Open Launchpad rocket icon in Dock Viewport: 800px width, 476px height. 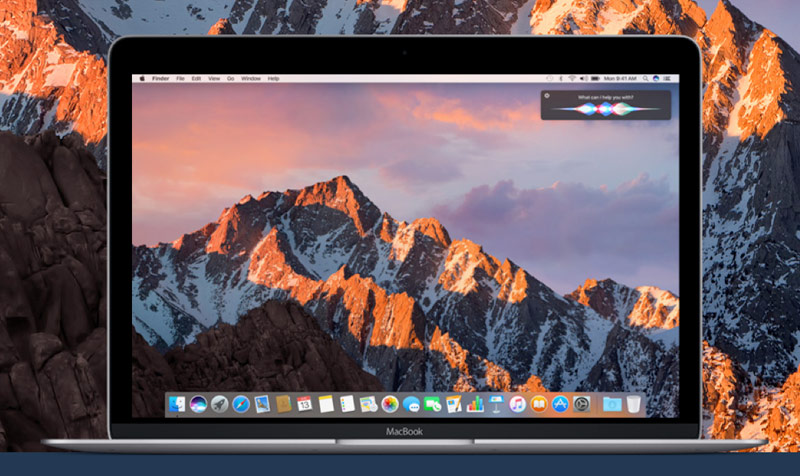pyautogui.click(x=219, y=405)
